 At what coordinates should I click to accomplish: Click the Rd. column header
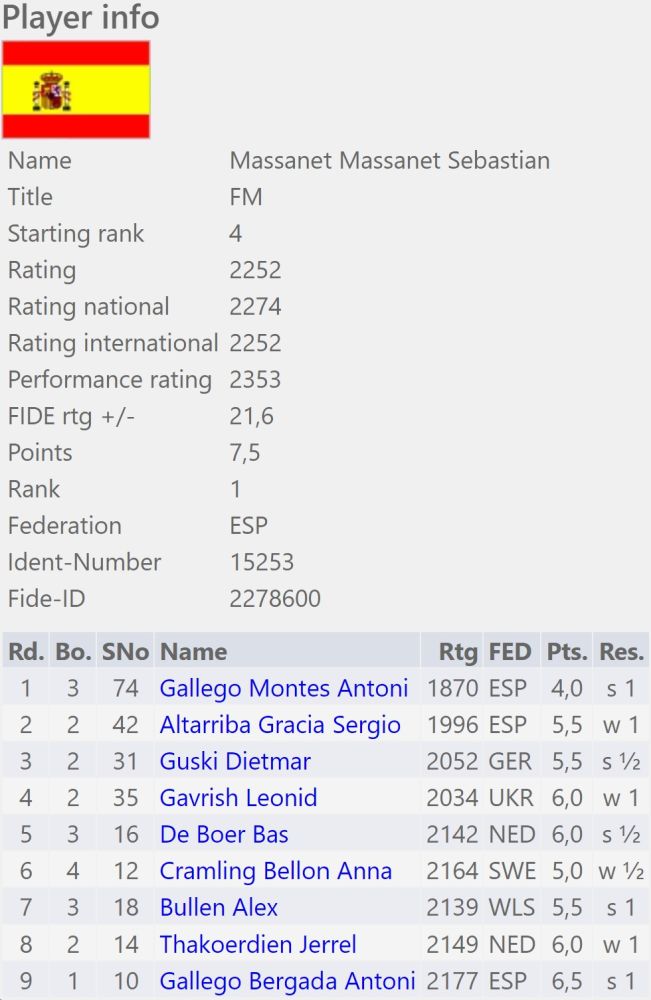coord(26,652)
